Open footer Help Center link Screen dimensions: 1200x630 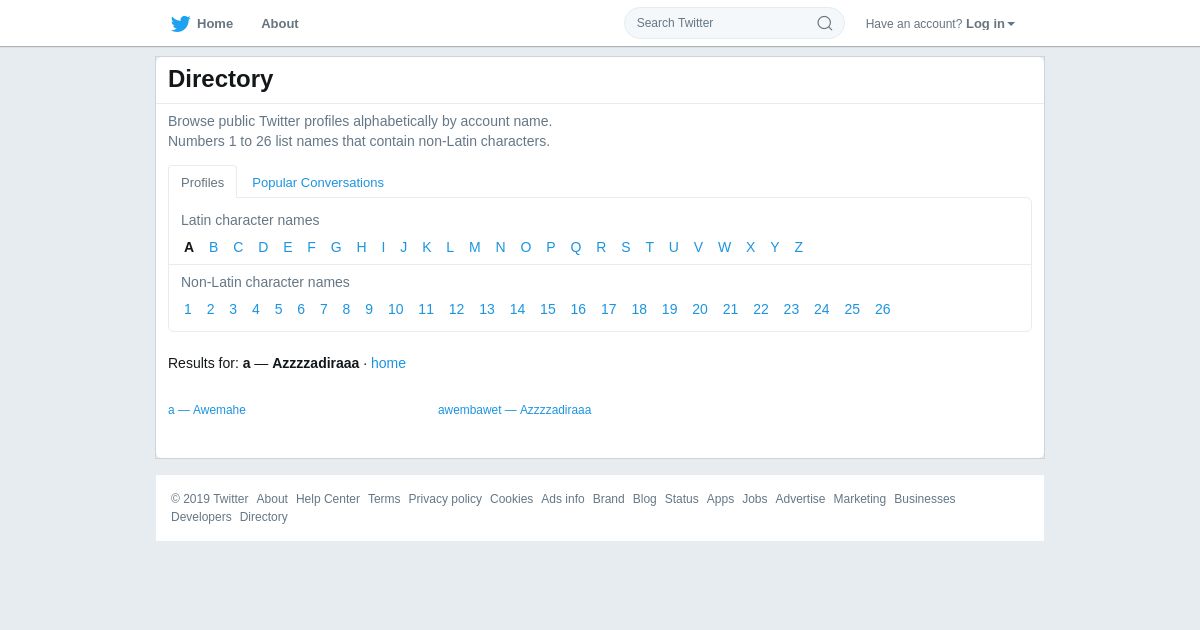[328, 499]
